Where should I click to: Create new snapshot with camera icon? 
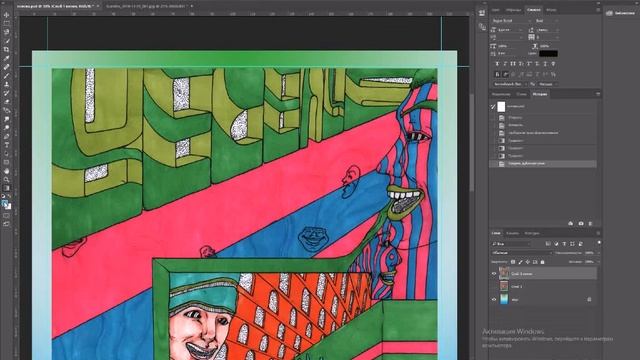(581, 224)
